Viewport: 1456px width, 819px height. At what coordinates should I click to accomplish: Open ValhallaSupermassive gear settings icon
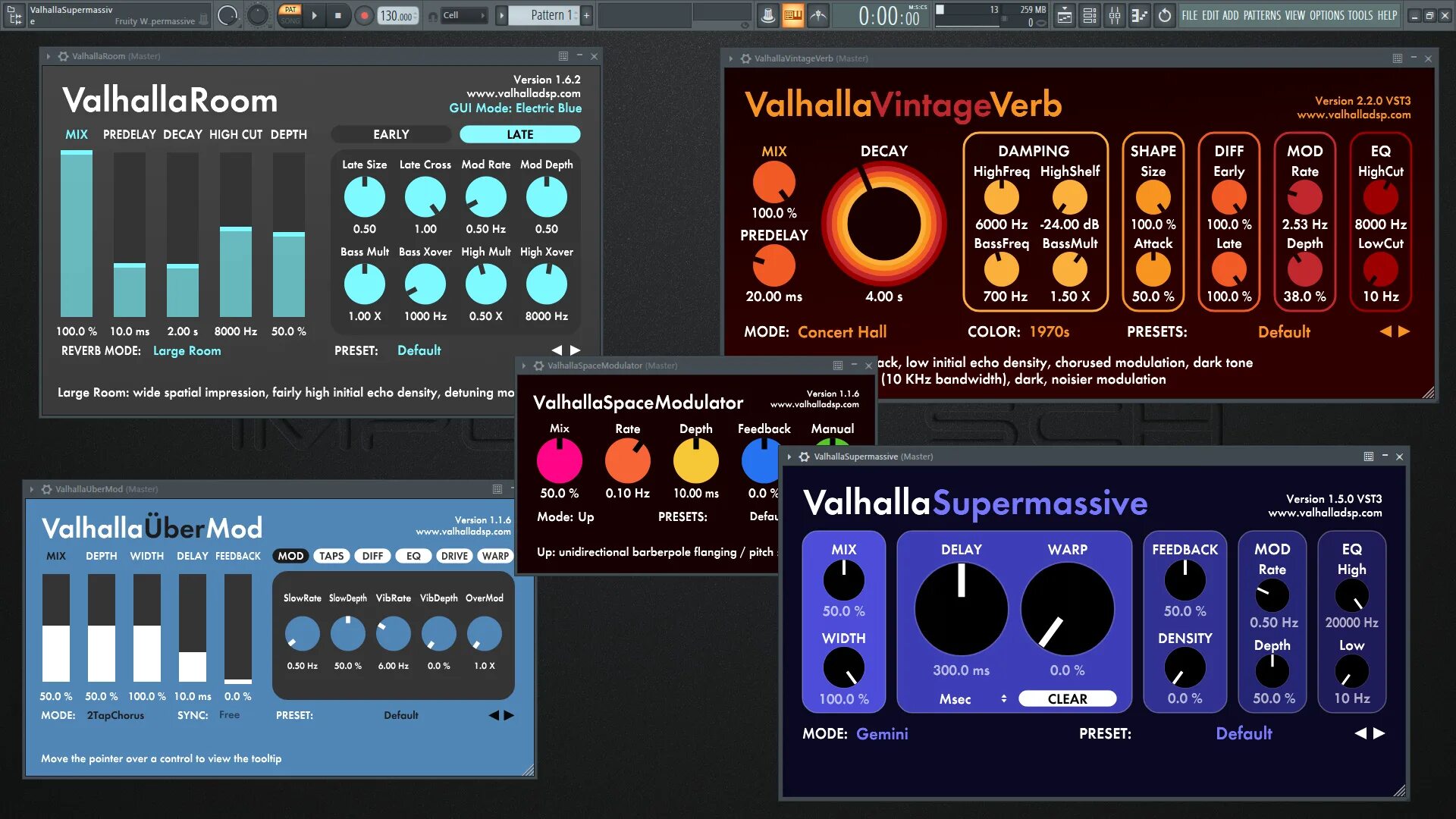(805, 457)
